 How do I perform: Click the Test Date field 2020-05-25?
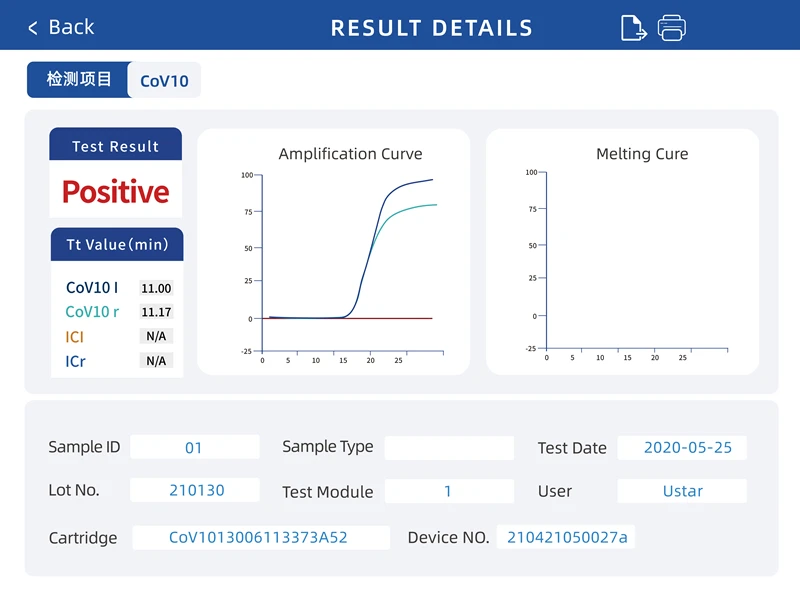pyautogui.click(x=682, y=448)
